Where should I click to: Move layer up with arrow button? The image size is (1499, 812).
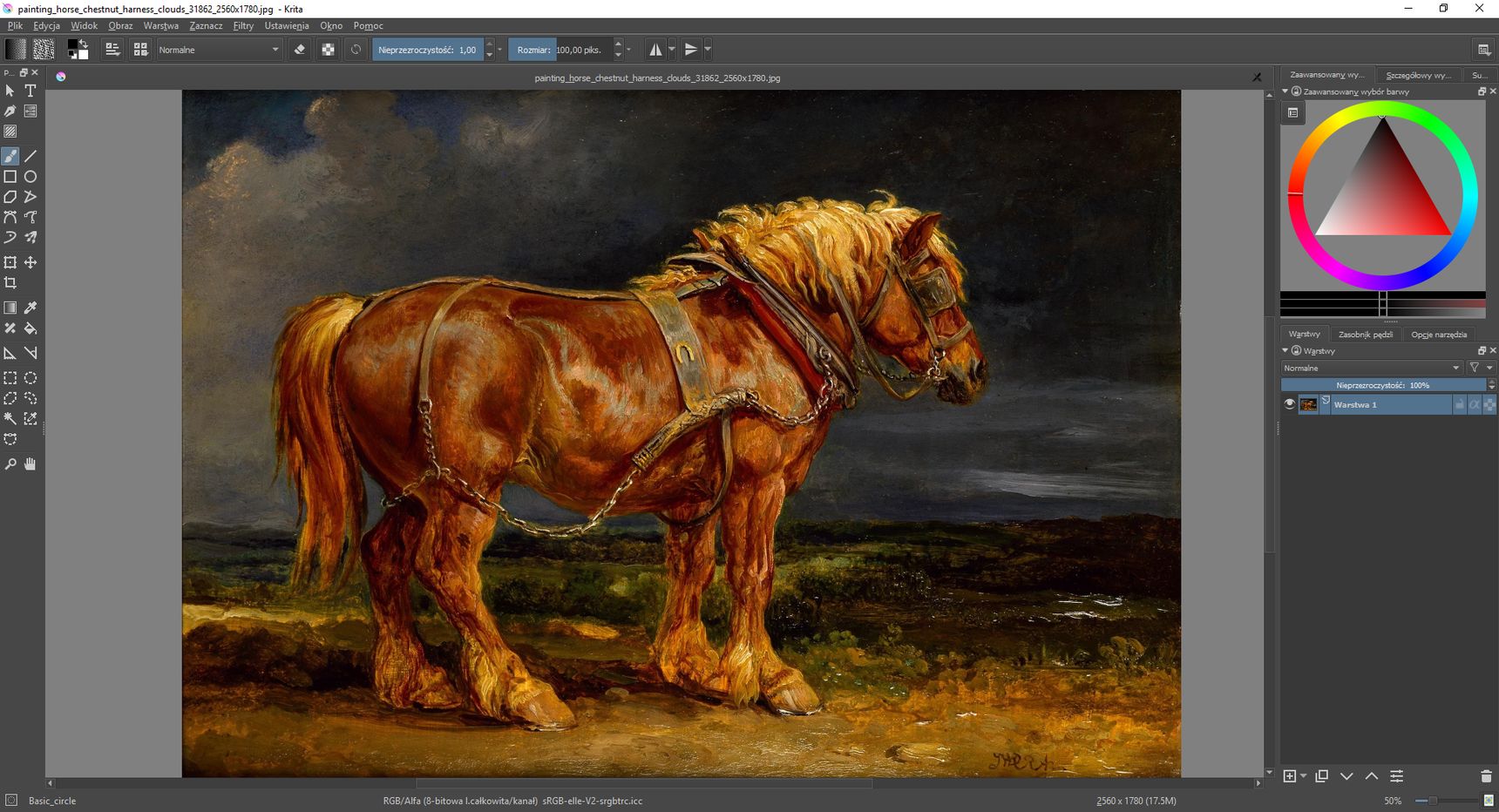(1372, 776)
